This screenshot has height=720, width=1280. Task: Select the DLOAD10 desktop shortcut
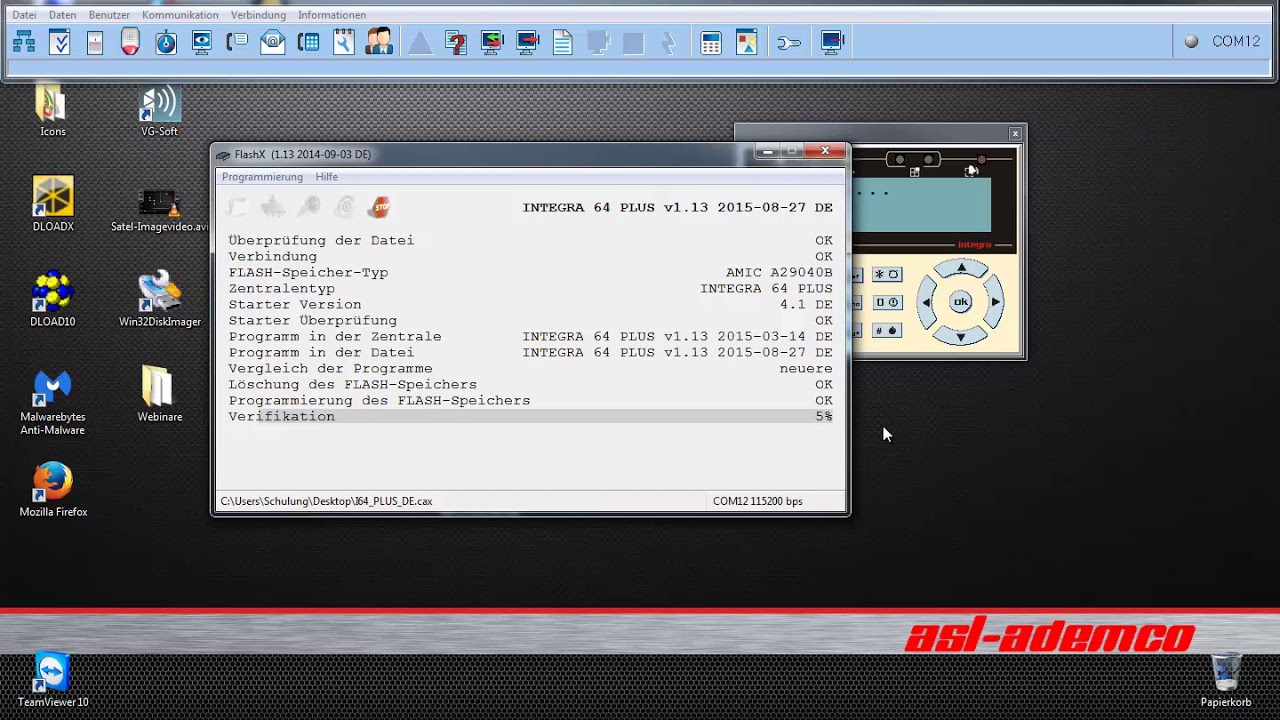(53, 299)
